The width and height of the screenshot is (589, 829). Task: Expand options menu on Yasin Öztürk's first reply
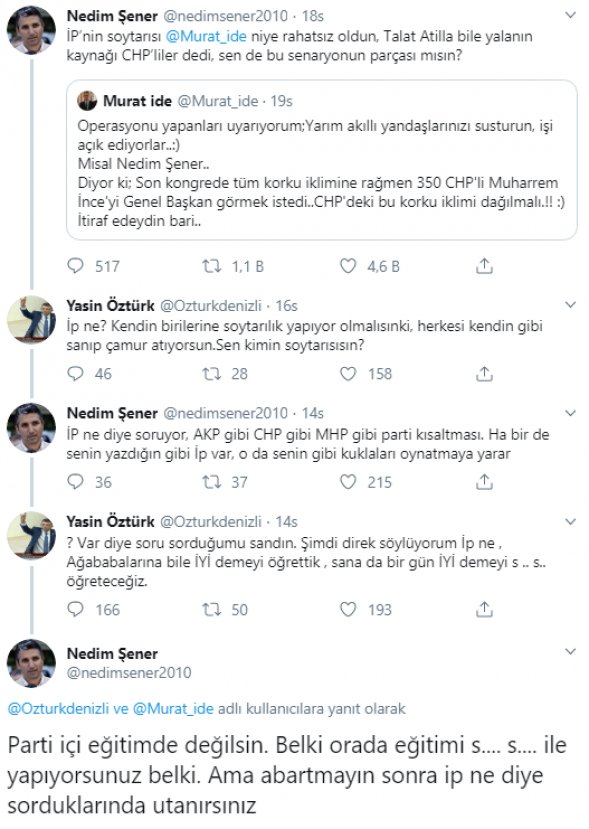[x=570, y=302]
